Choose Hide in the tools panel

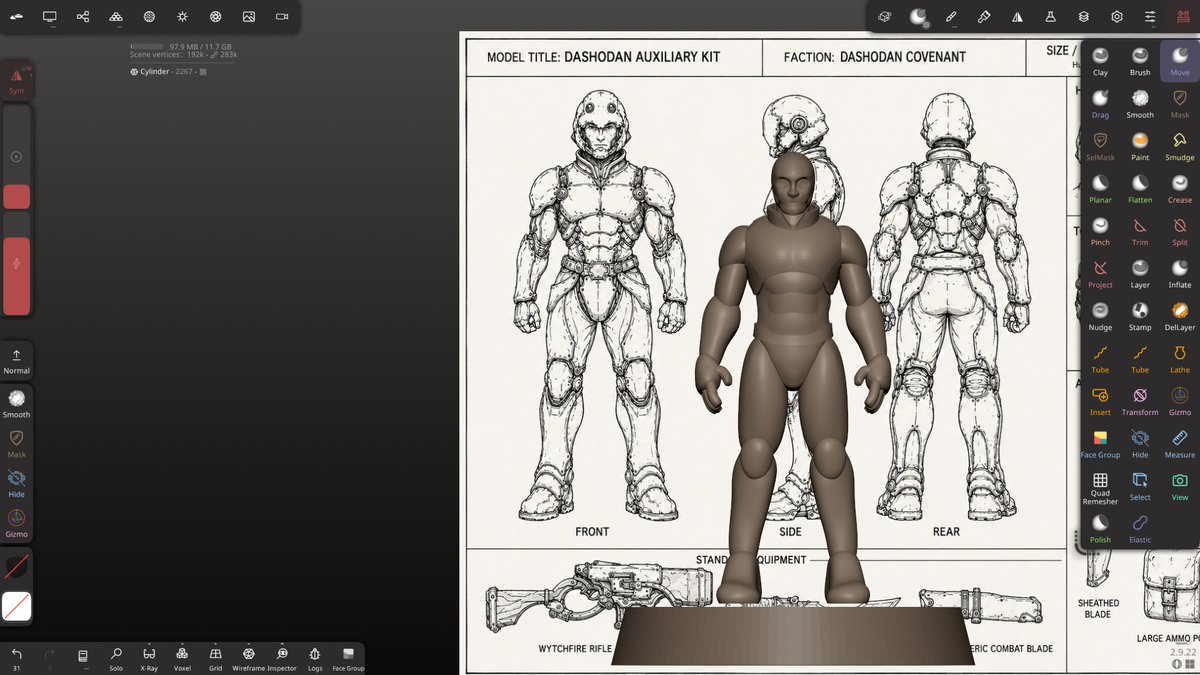[1140, 444]
